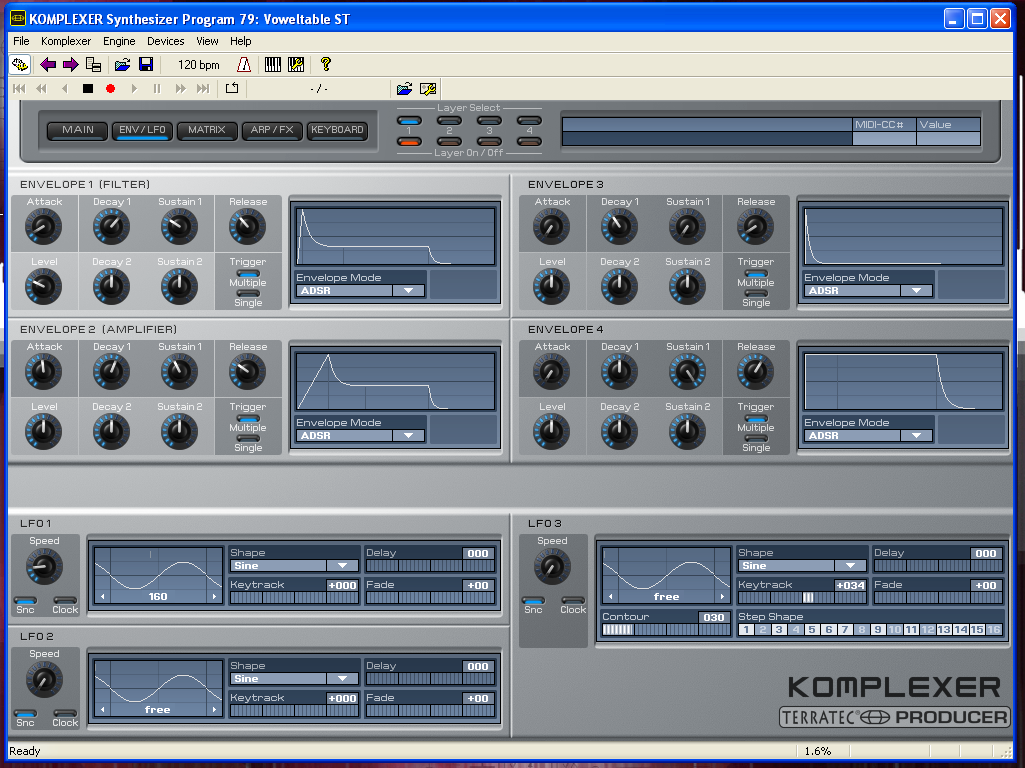Click the piano keyboard icon in the toolbar
Viewport: 1025px width, 768px height.
(273, 65)
